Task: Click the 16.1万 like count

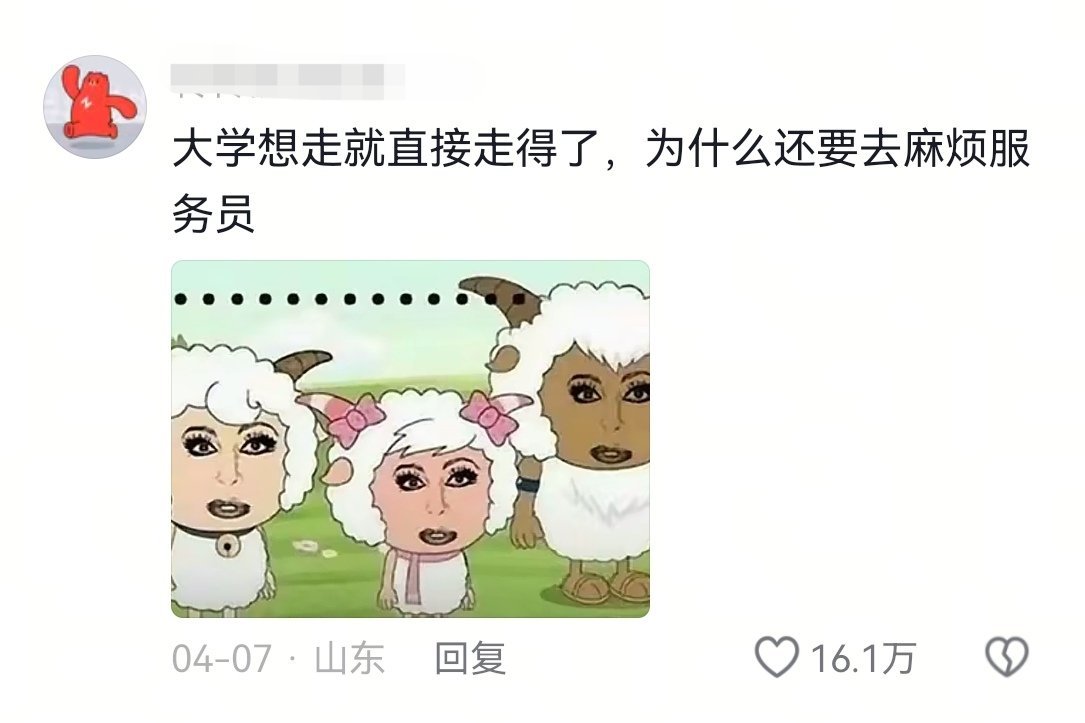Action: [x=863, y=659]
